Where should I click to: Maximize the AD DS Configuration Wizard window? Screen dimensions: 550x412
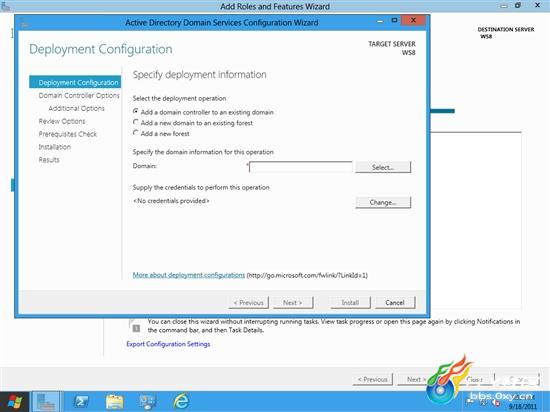pyautogui.click(x=394, y=20)
